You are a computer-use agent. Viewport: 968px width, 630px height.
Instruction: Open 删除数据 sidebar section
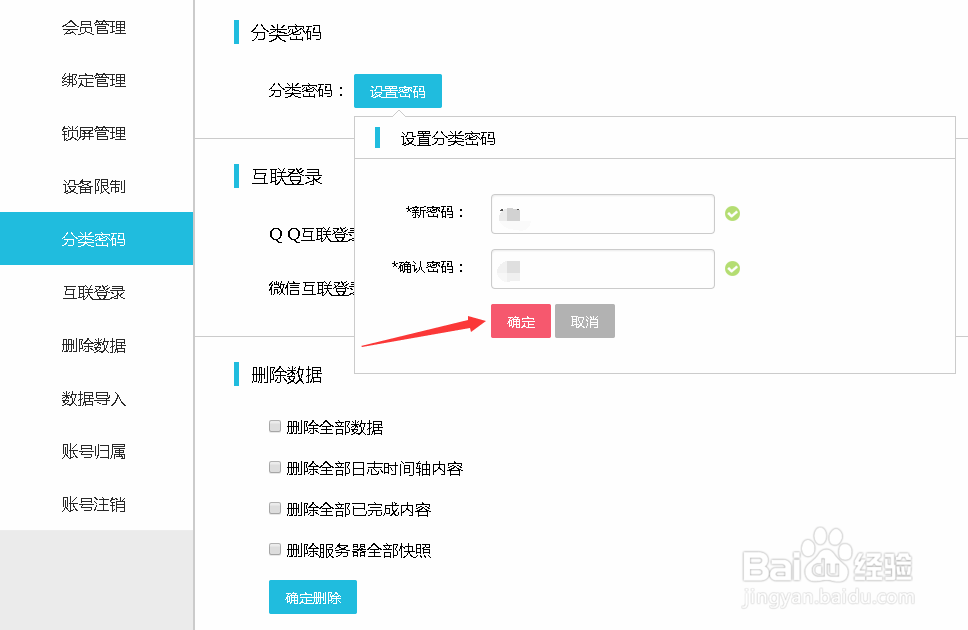pos(94,346)
